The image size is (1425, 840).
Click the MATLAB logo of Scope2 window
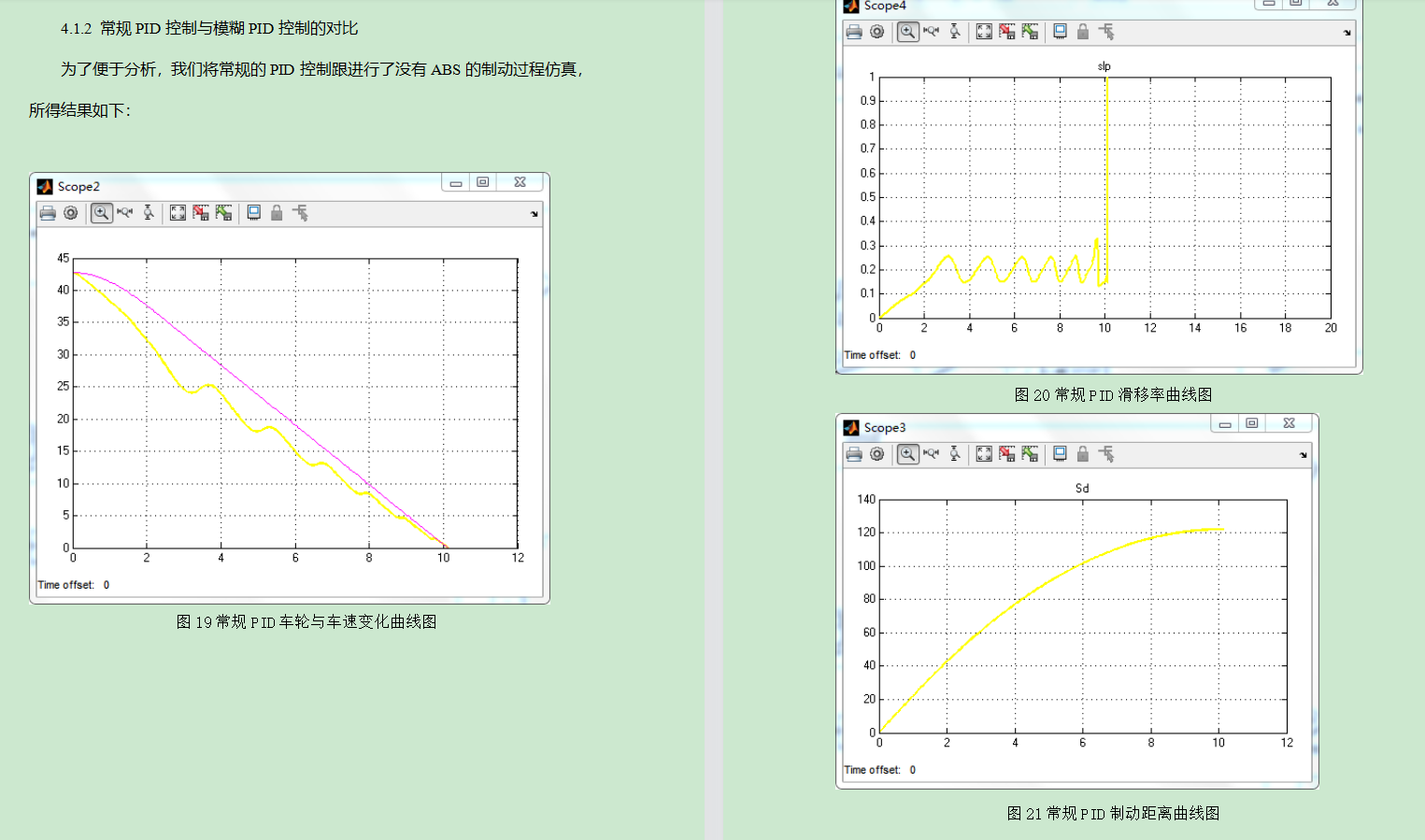45,187
